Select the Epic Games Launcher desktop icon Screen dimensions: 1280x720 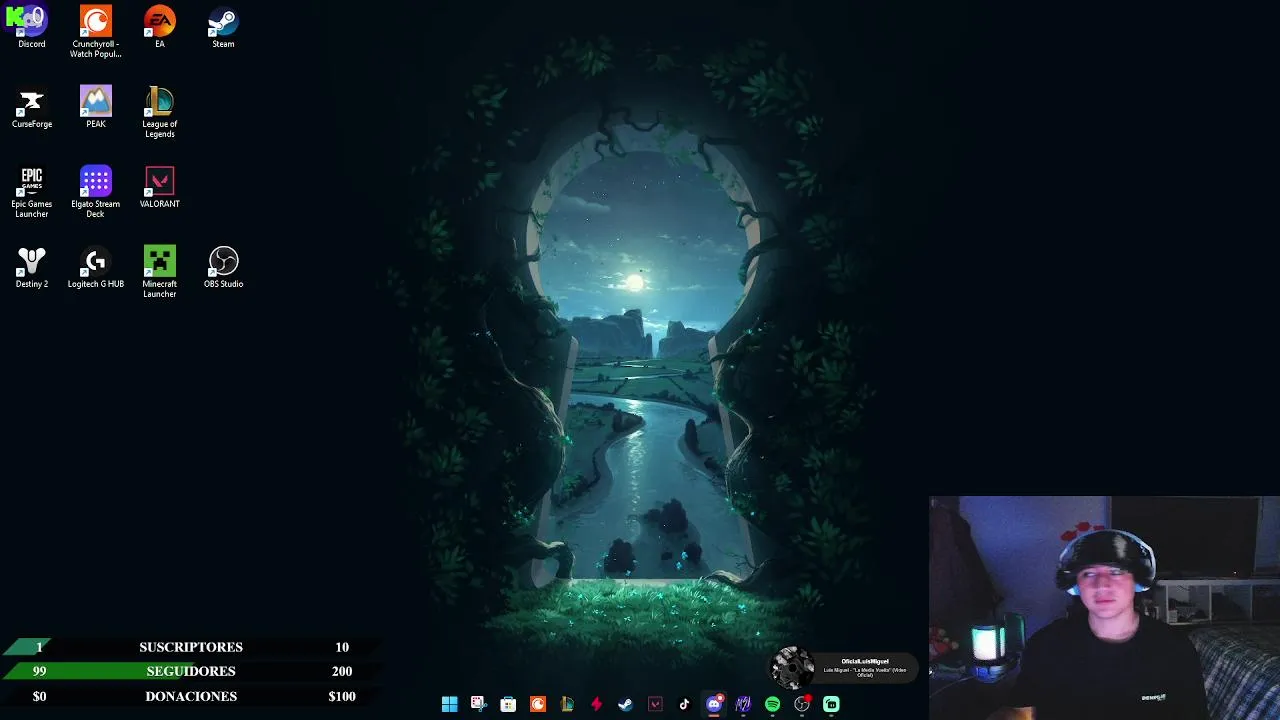click(31, 192)
